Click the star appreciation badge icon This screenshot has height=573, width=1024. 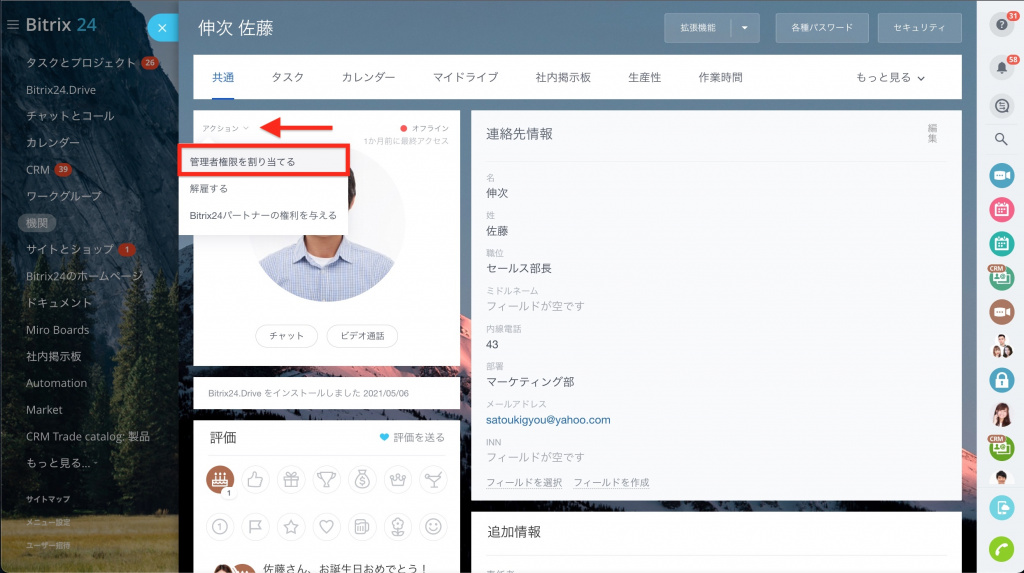click(x=290, y=524)
